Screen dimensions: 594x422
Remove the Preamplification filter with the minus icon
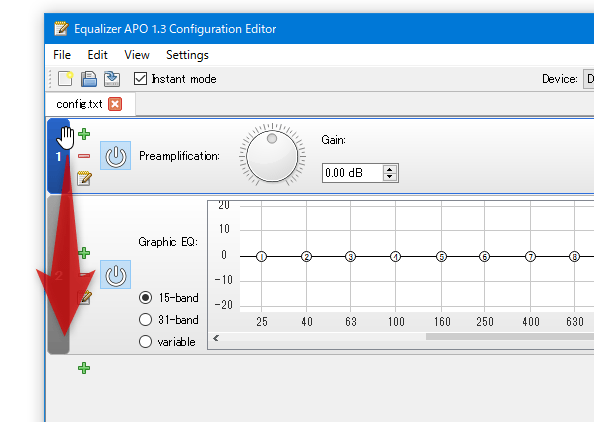coord(84,156)
